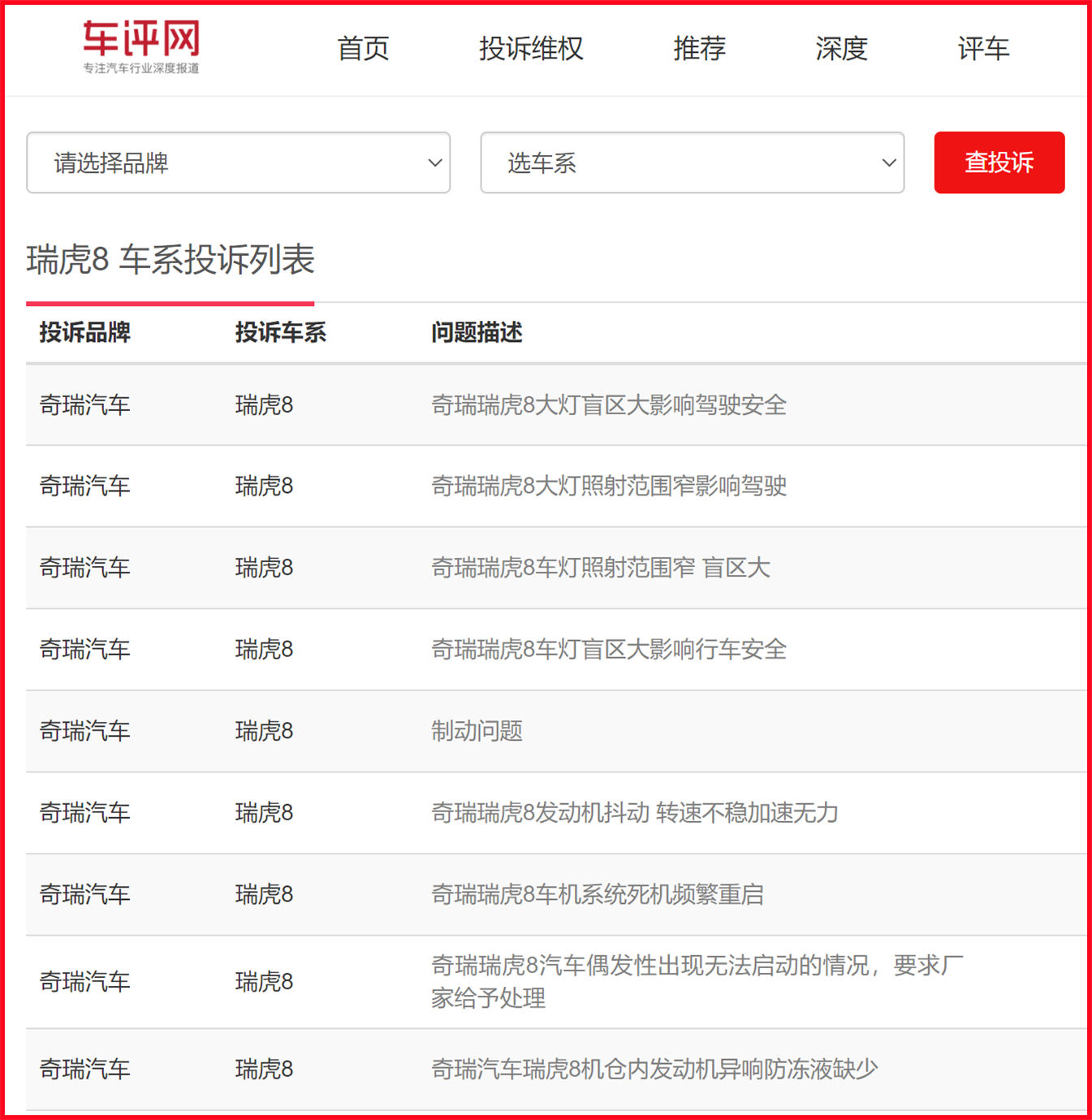Expand the 请选择品牌 brand dropdown
The width and height of the screenshot is (1092, 1120).
238,162
